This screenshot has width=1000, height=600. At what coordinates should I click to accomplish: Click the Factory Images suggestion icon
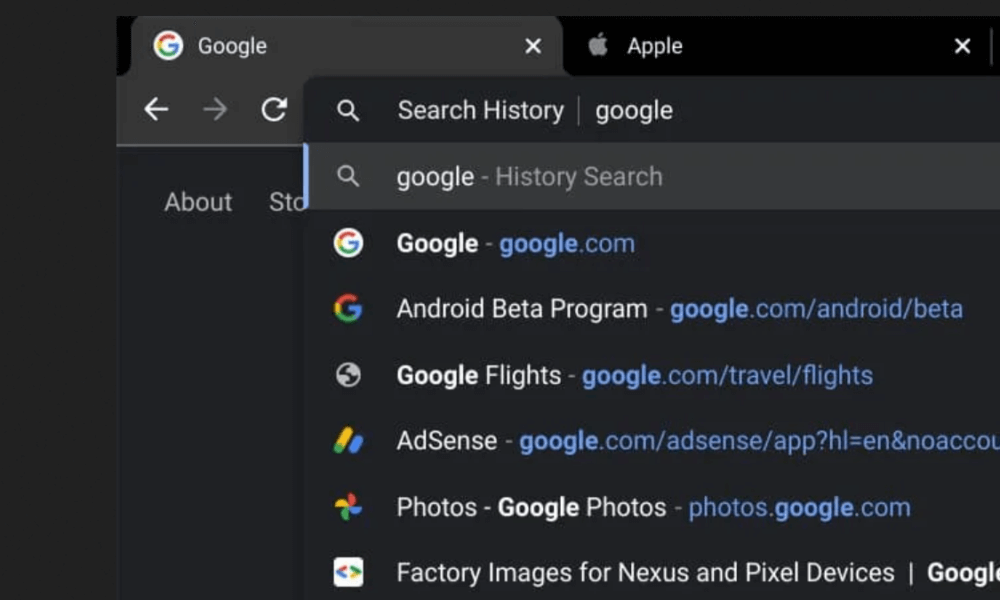(x=348, y=573)
